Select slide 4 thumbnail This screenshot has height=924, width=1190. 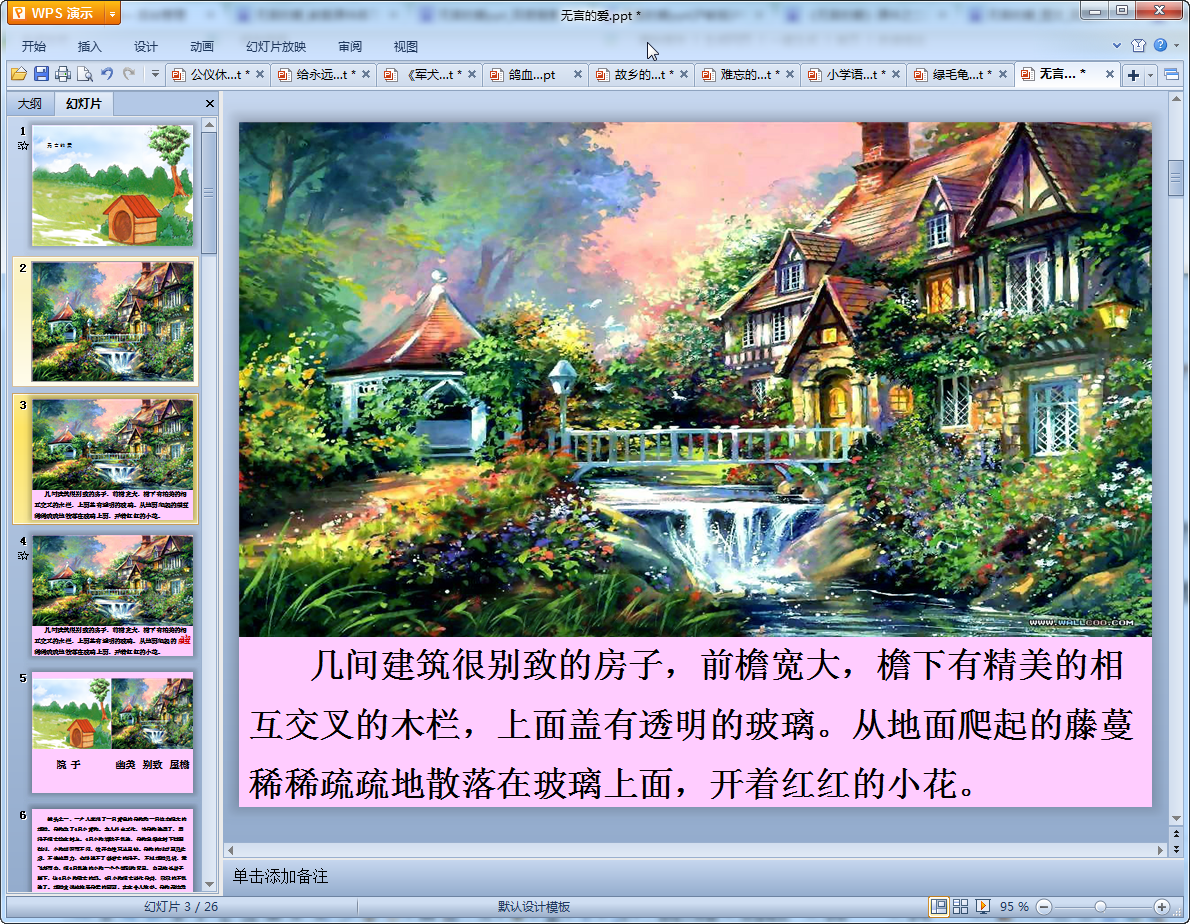tap(112, 596)
